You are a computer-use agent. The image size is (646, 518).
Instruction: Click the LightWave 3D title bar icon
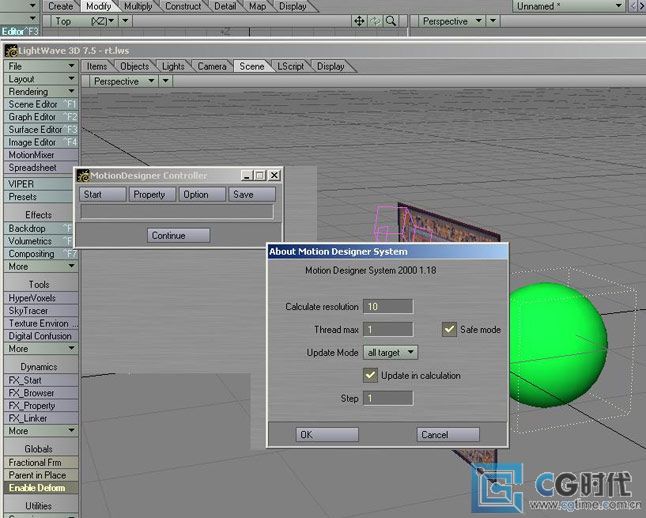click(x=11, y=51)
